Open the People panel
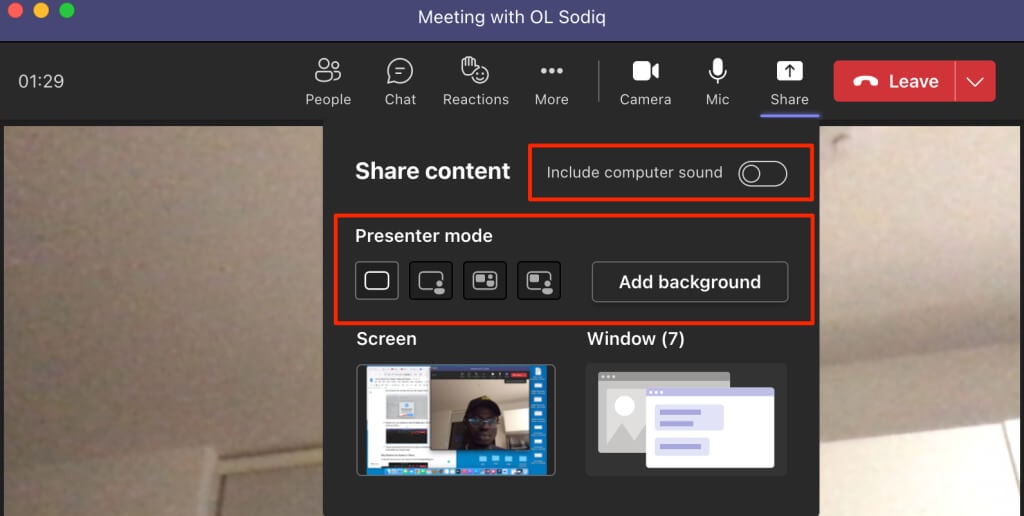1024x516 pixels. point(328,81)
